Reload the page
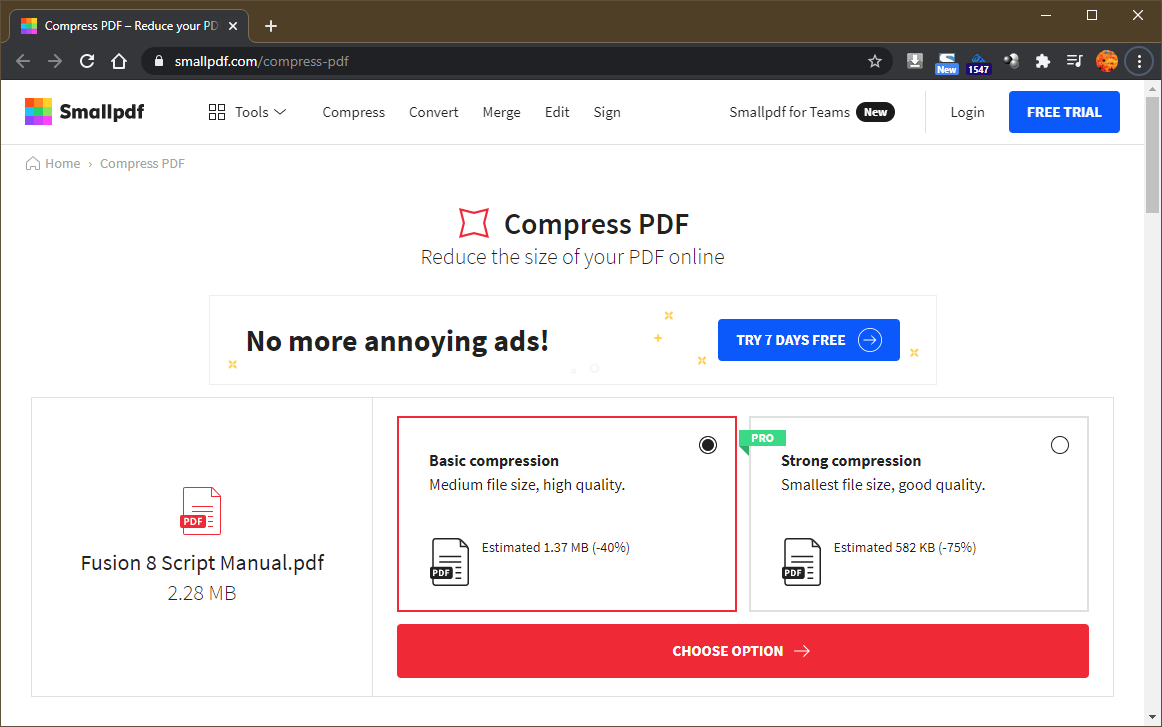The height and width of the screenshot is (727, 1162). 87,62
